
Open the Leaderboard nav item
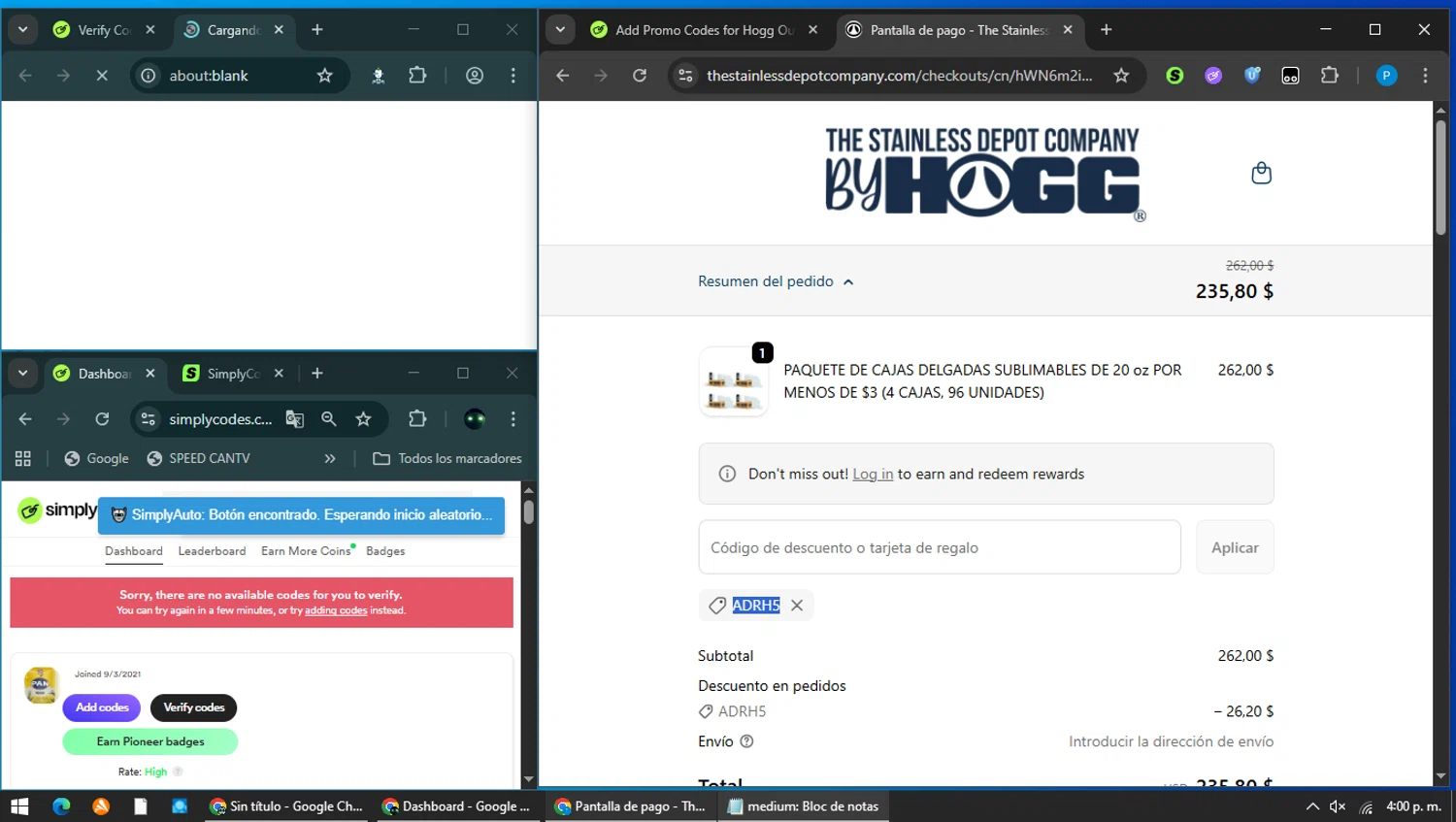(x=212, y=551)
